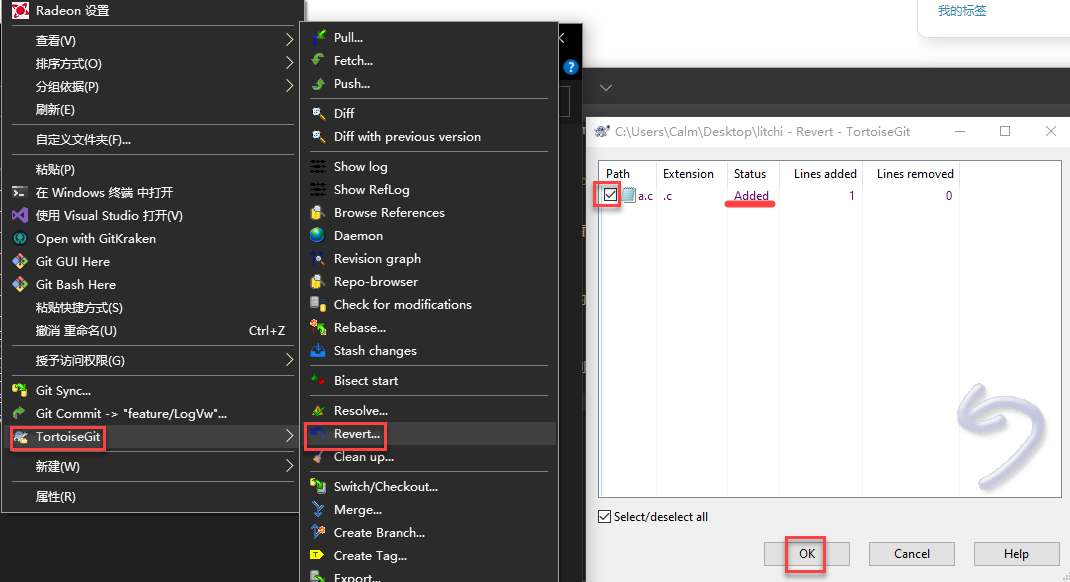1070x582 pixels.
Task: Click the Push arrow icon
Action: pos(318,84)
